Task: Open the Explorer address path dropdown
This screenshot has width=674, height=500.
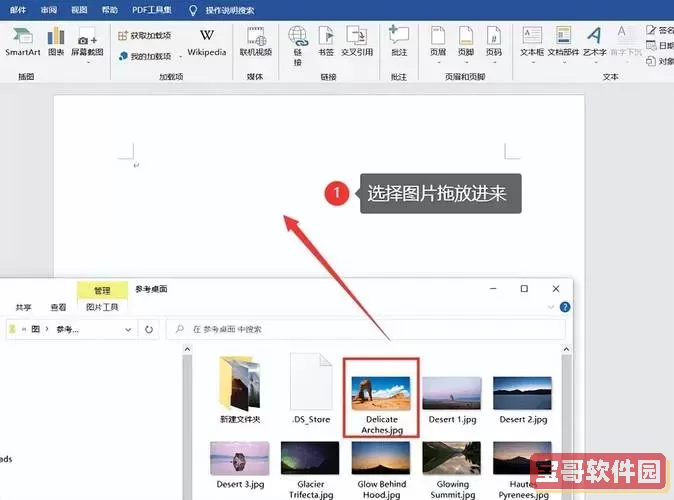Action: 128,330
